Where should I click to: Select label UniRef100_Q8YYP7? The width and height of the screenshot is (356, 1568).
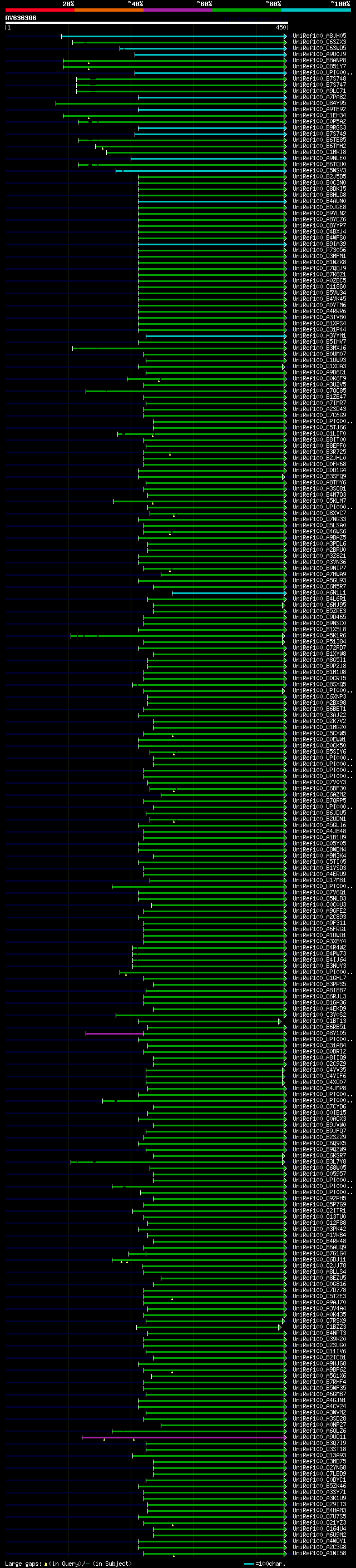coord(319,226)
